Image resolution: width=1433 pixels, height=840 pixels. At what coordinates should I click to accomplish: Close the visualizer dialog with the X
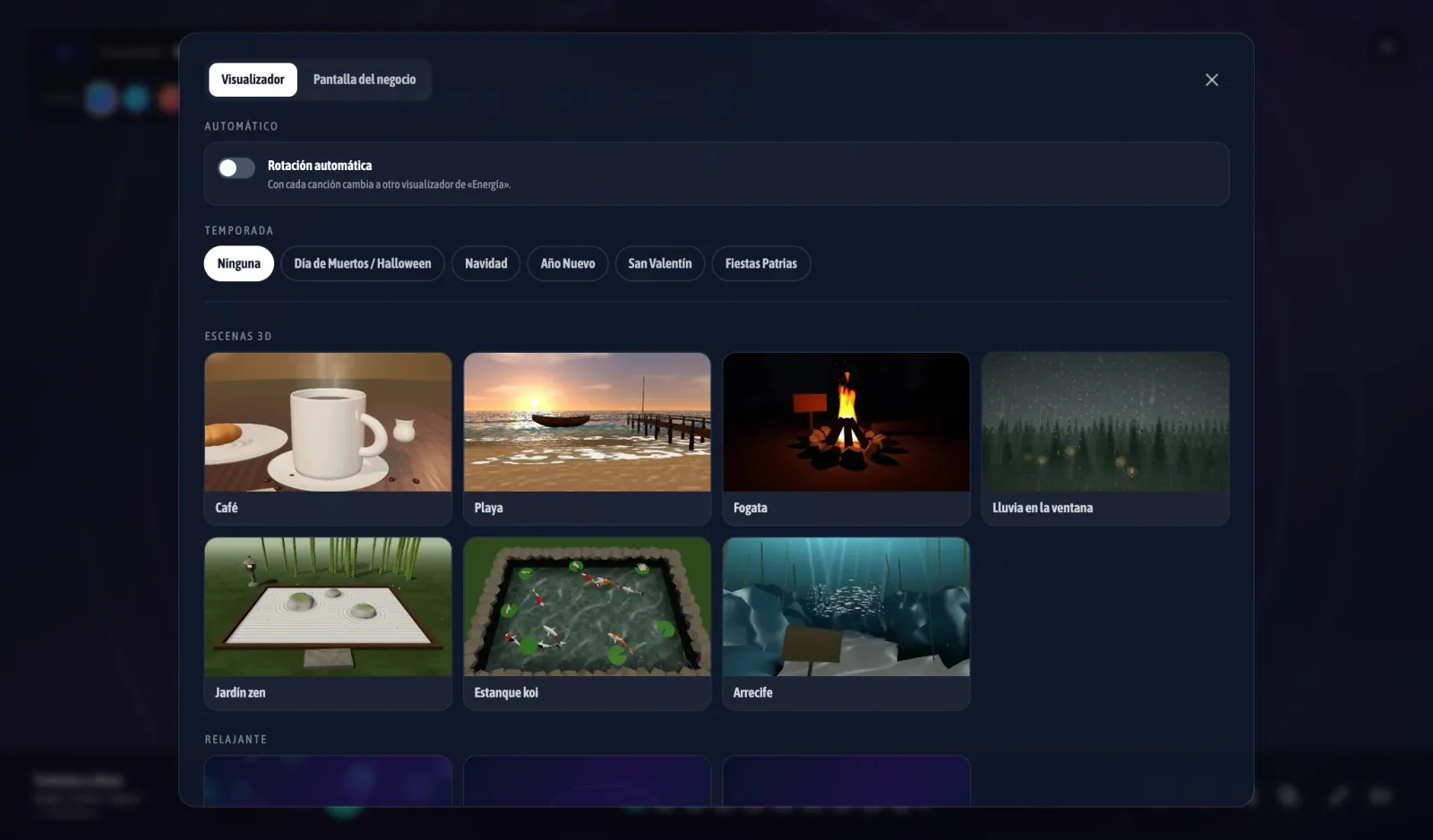[x=1212, y=80]
